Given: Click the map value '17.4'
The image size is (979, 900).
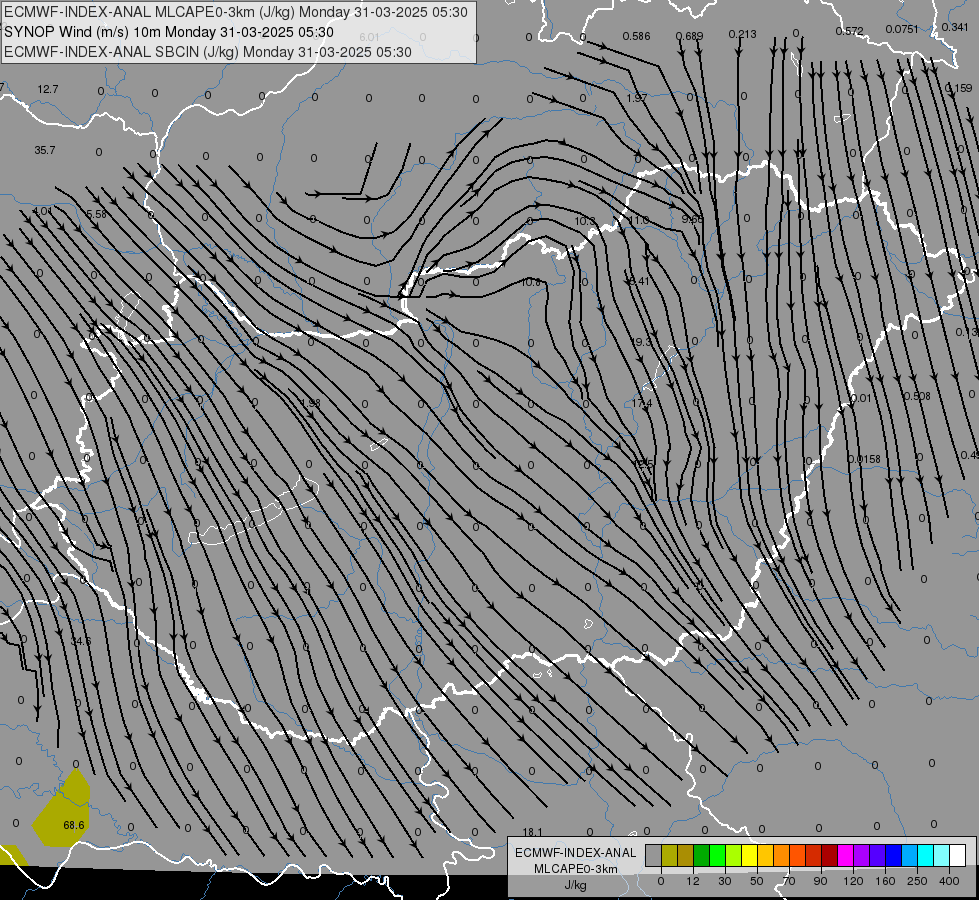Looking at the screenshot, I should tap(641, 403).
